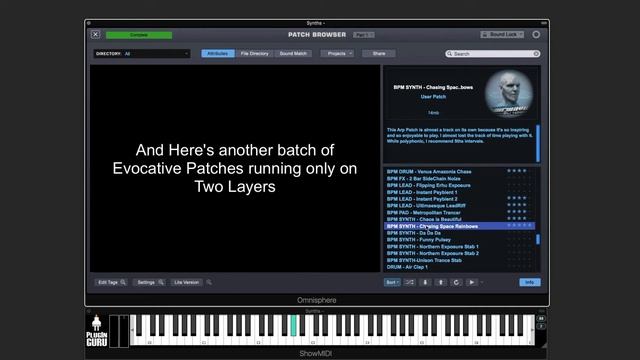This screenshot has height=360, width=640.
Task: Click the highlighted green key on ShowMIDI keyboard
Action: (293, 325)
